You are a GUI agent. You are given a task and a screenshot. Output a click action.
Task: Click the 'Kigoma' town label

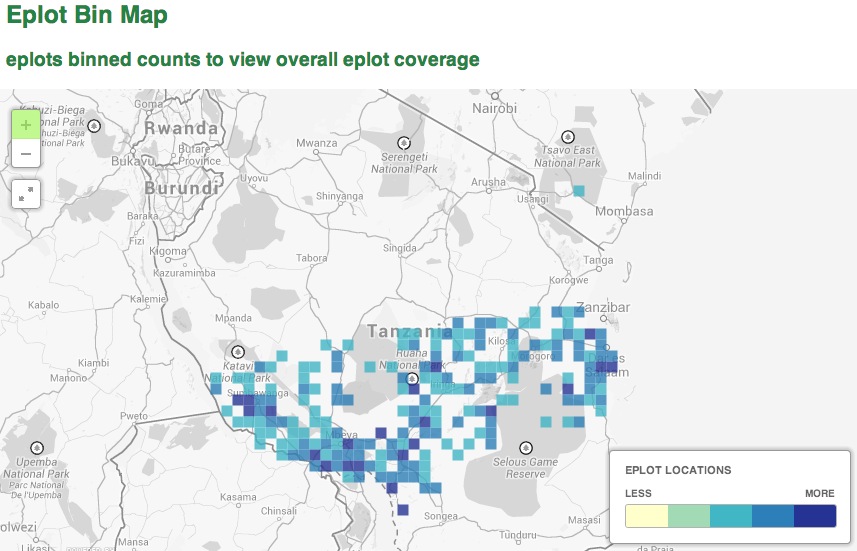tap(168, 251)
